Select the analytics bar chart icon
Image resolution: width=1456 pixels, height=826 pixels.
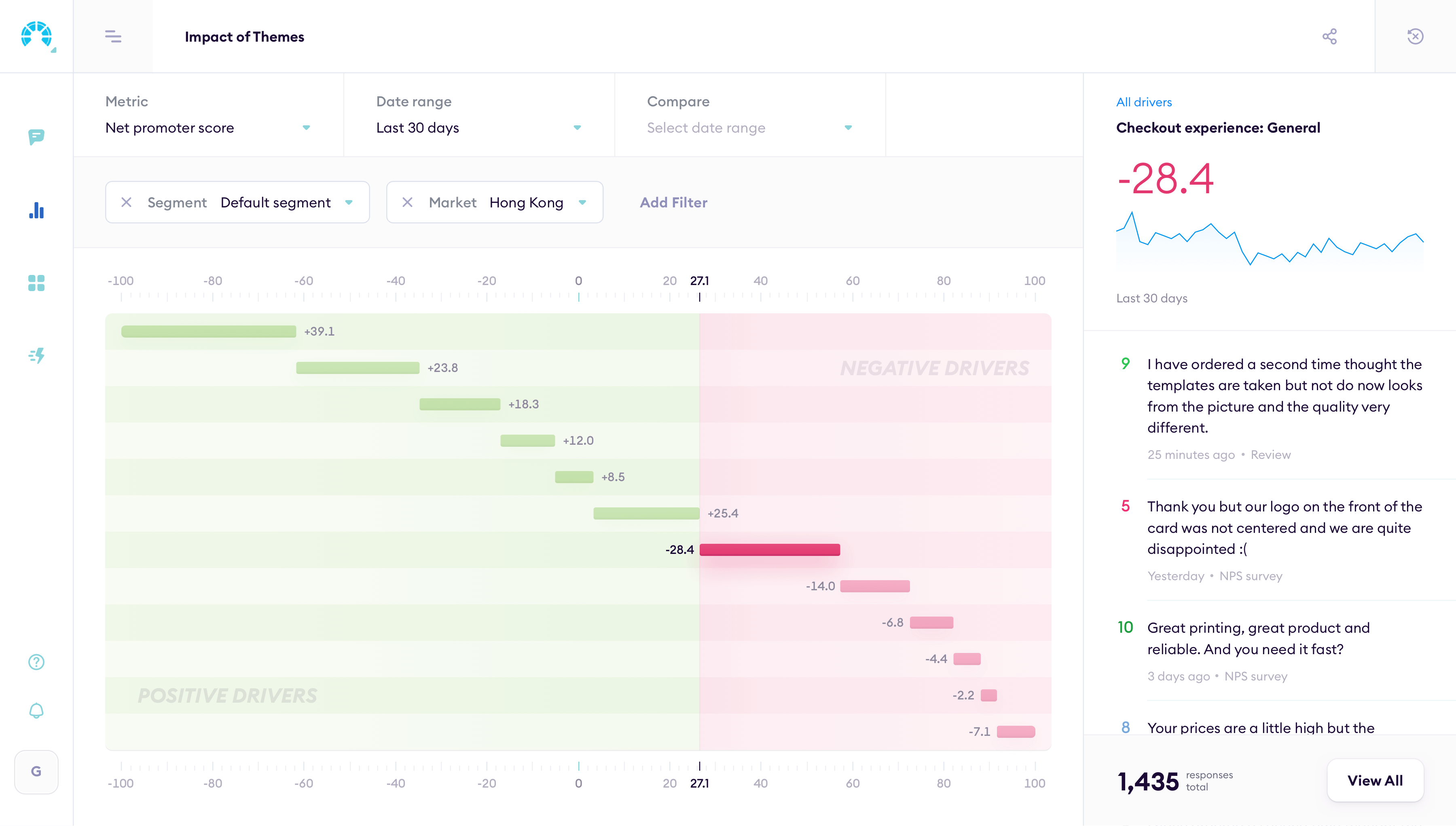tap(36, 211)
